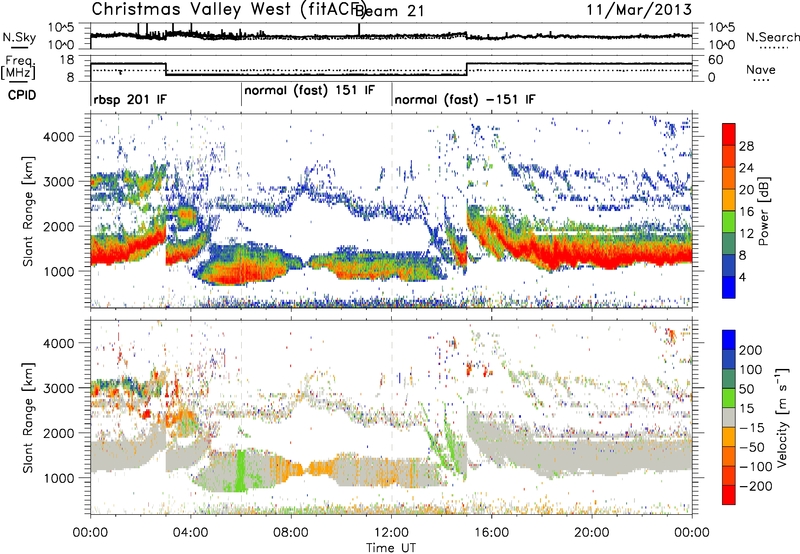
Task: Click the "-50" value on Velocity scale
Action: click(x=752, y=447)
